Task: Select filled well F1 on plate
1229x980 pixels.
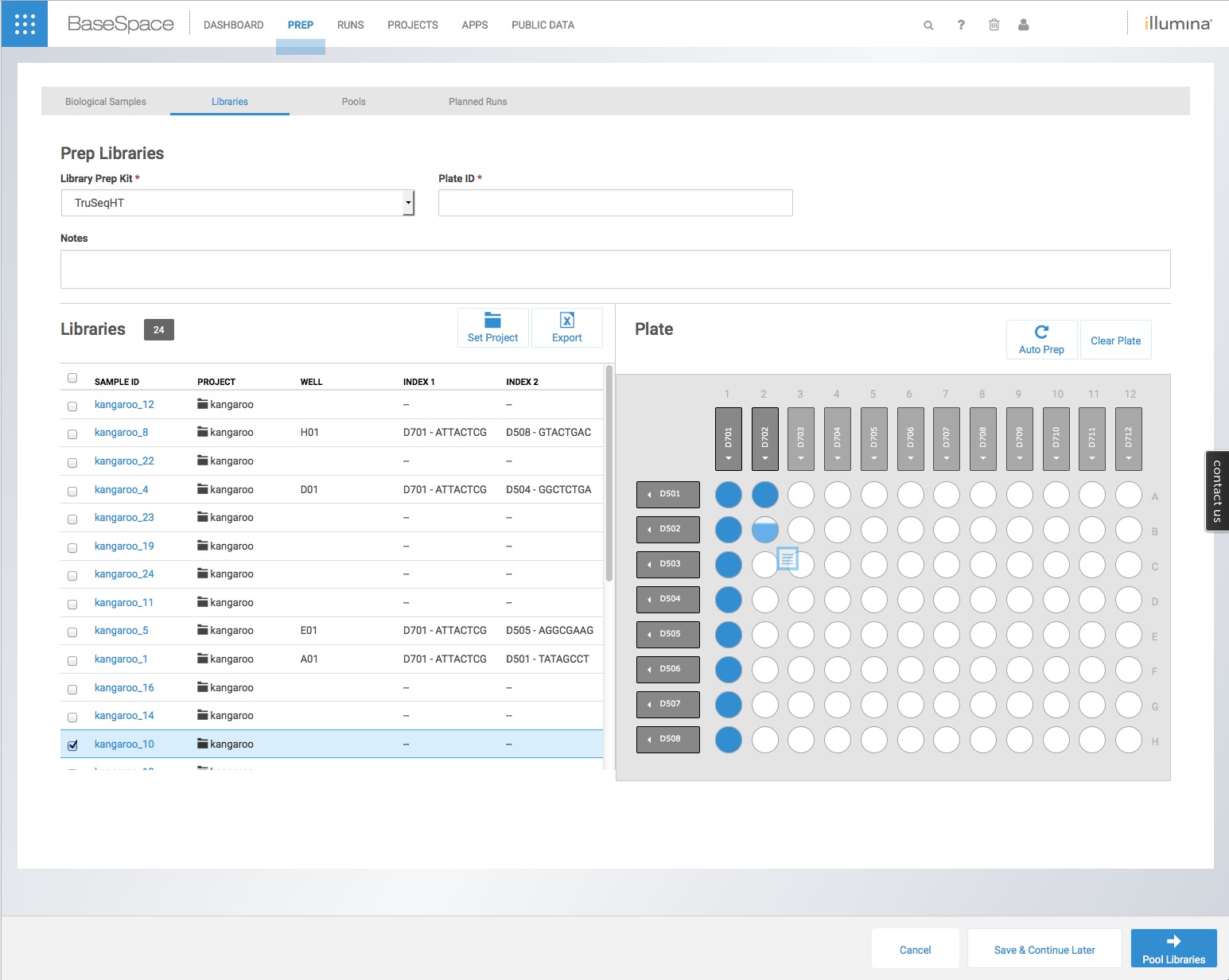Action: pyautogui.click(x=729, y=670)
